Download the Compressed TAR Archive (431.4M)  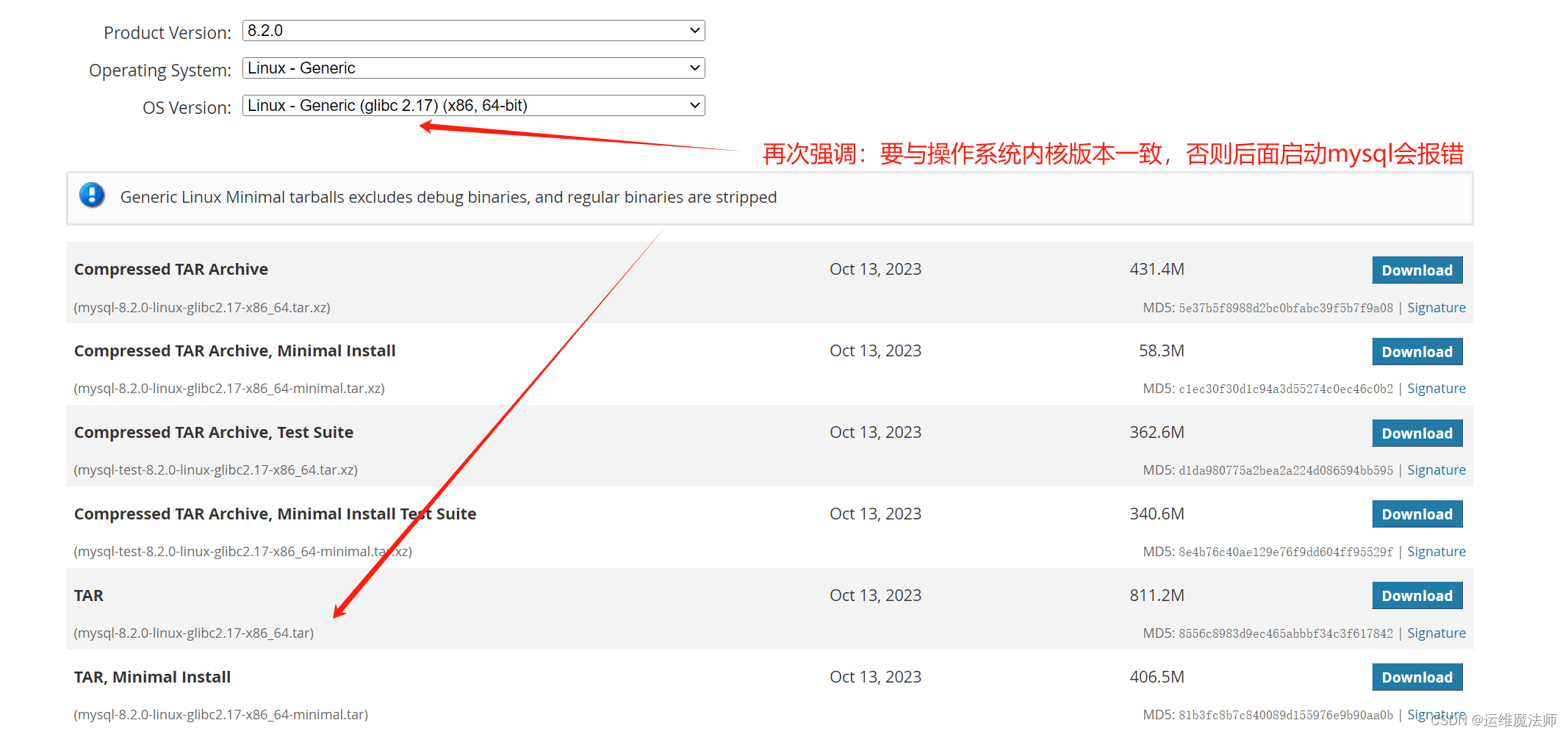tap(1417, 270)
